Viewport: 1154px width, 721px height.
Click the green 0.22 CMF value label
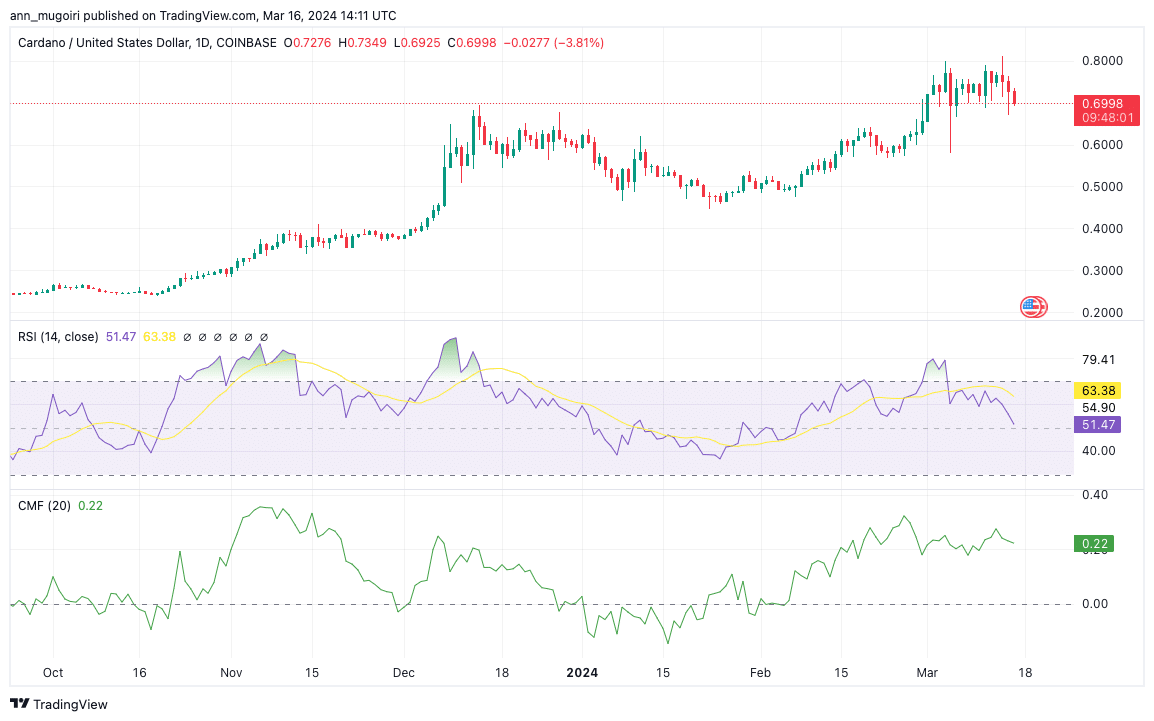[x=1093, y=544]
